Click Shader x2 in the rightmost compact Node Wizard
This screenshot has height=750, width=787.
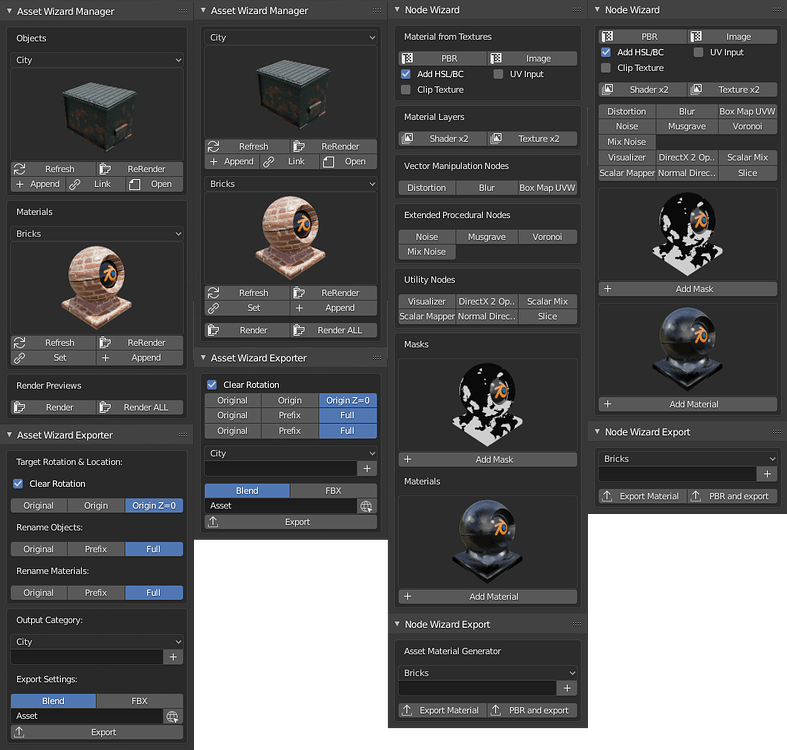(x=643, y=89)
